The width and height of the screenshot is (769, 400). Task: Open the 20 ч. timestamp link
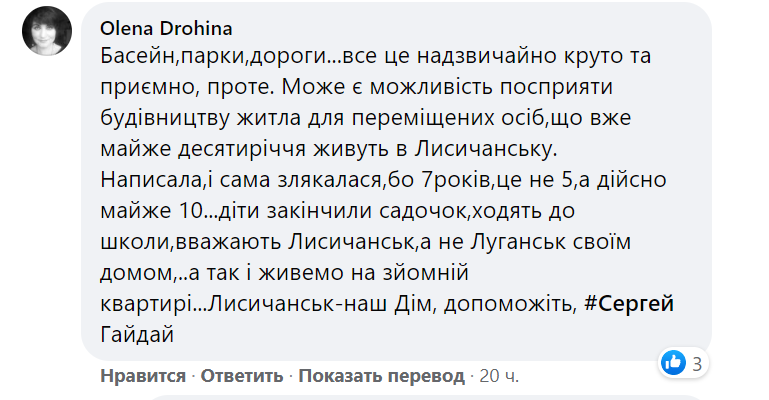click(x=499, y=376)
